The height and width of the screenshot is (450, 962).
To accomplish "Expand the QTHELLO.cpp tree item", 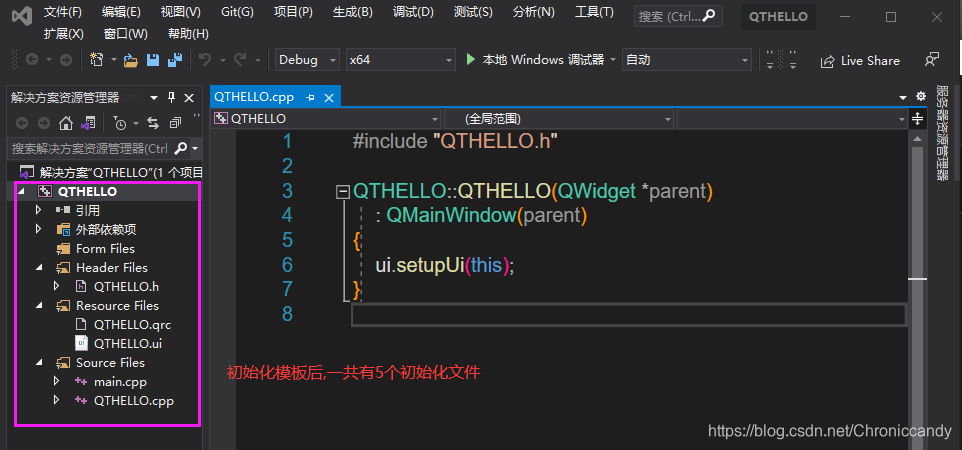I will (x=56, y=401).
